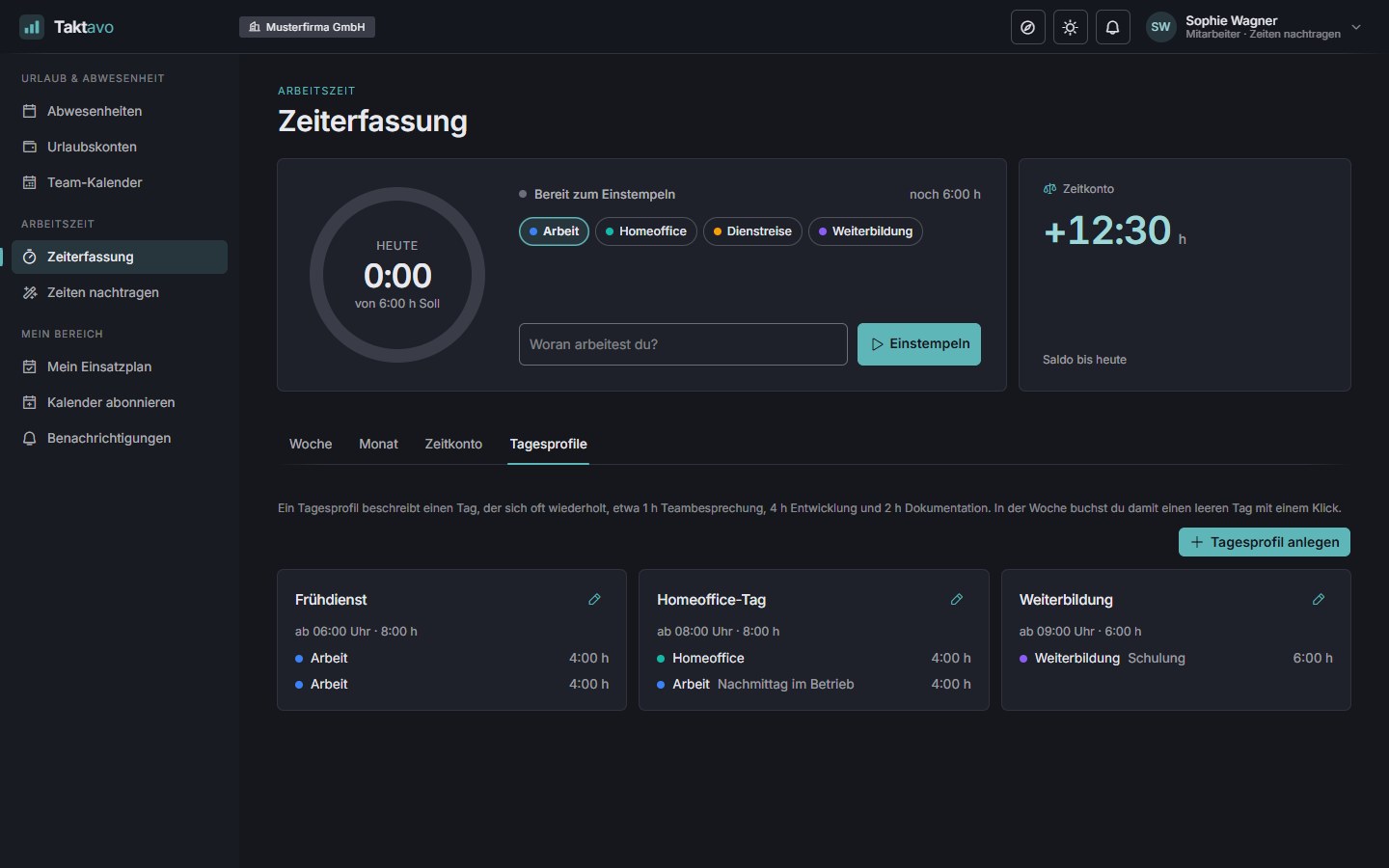Image resolution: width=1389 pixels, height=868 pixels.
Task: Choose the Weiterbildung activity chip
Action: (x=865, y=231)
